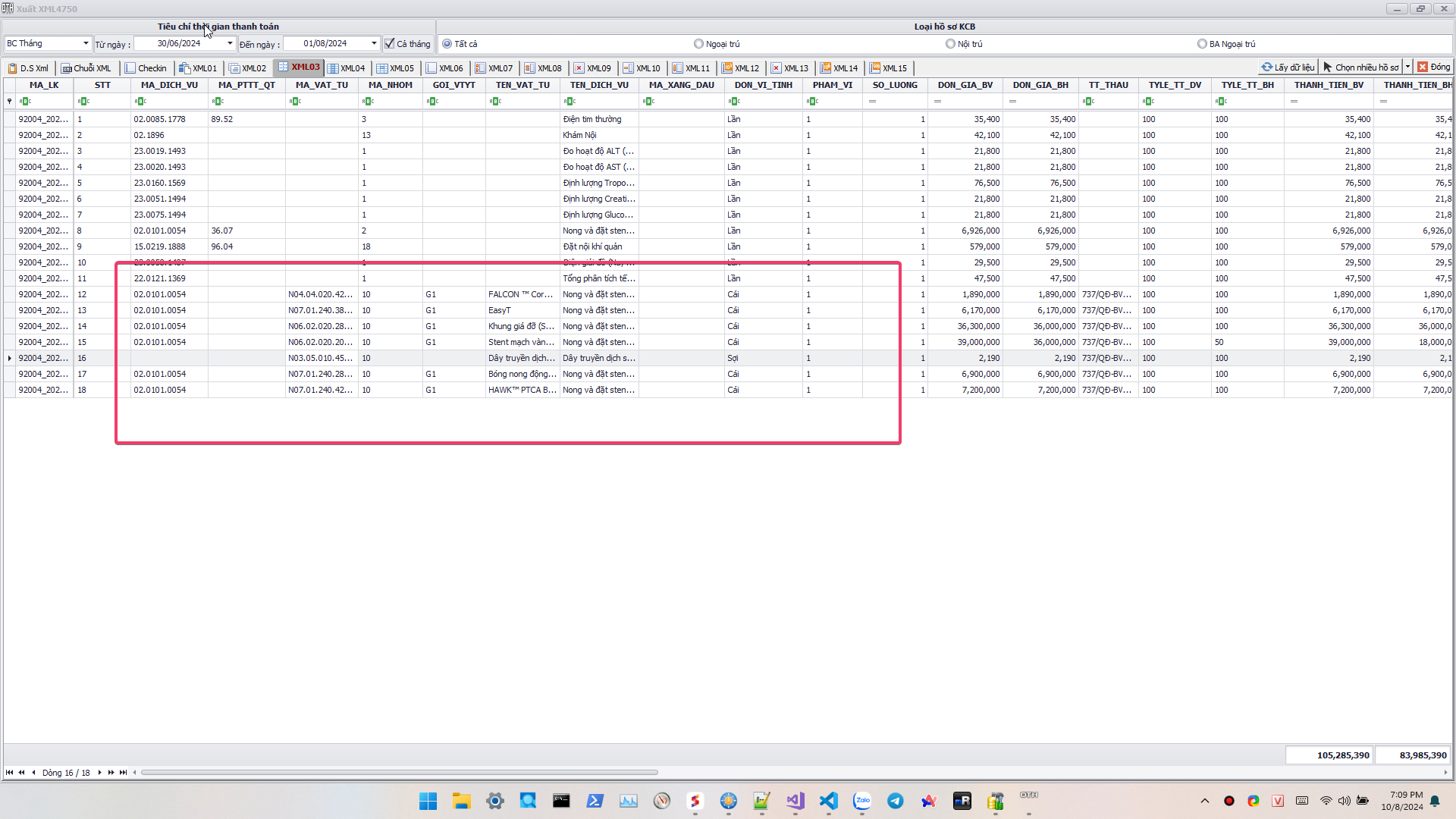Image resolution: width=1456 pixels, height=819 pixels.
Task: Jump to first record navigation arrow
Action: (x=9, y=773)
